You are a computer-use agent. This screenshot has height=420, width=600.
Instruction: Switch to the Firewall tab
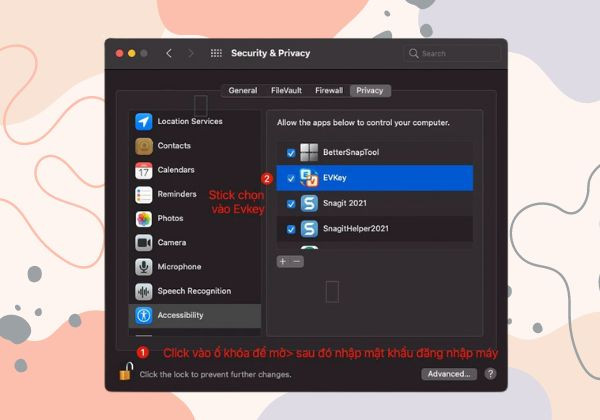point(329,91)
